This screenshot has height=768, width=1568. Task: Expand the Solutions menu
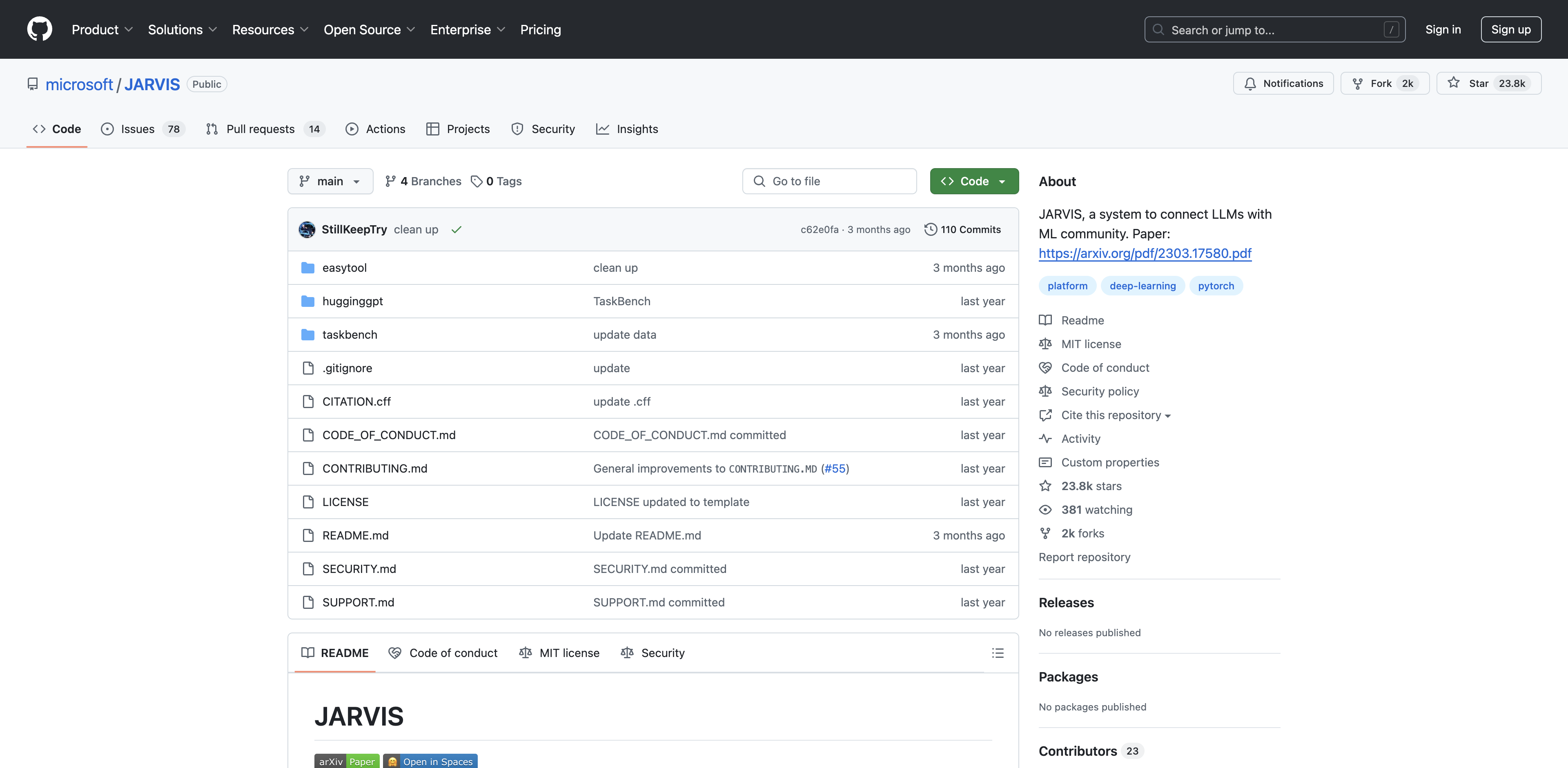point(183,29)
